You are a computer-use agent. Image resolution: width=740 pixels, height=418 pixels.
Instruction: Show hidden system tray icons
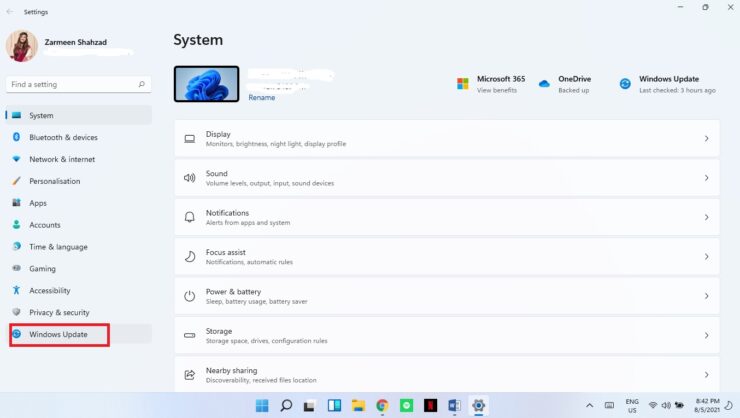coord(589,405)
